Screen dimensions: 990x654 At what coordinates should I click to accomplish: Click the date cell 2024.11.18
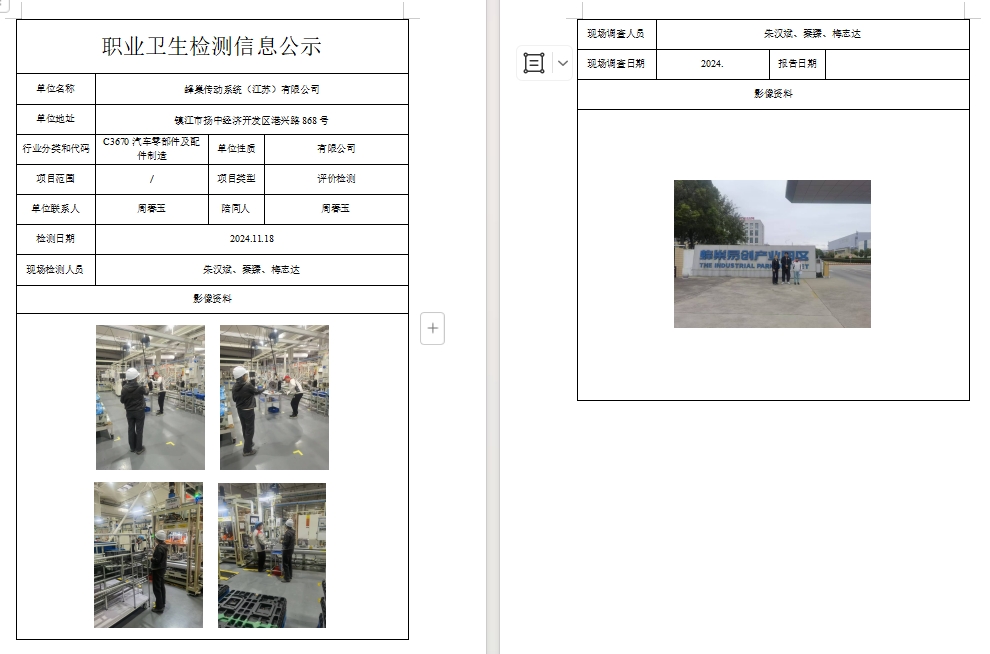pos(252,239)
